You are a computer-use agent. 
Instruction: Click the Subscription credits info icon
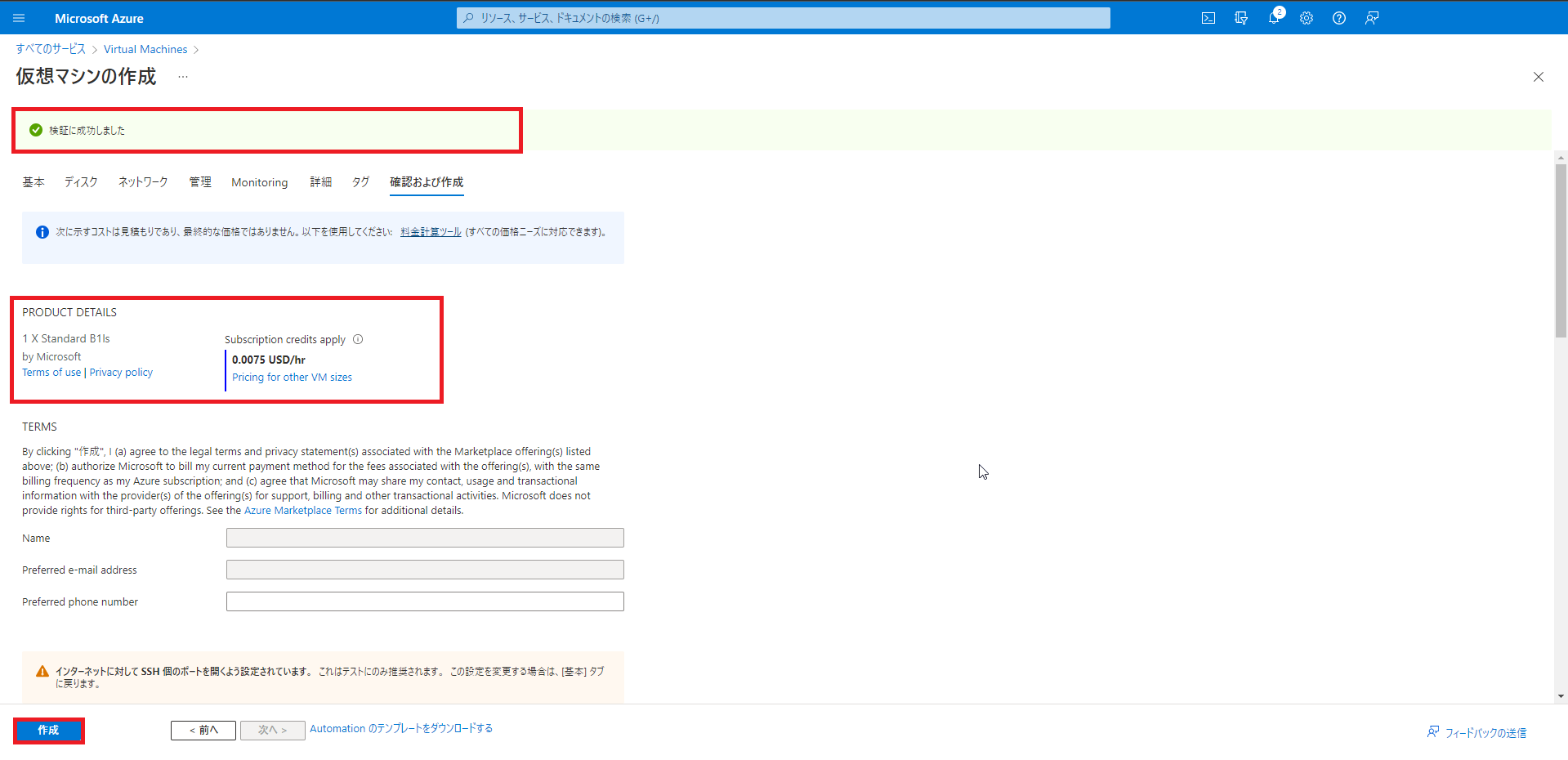tap(358, 339)
